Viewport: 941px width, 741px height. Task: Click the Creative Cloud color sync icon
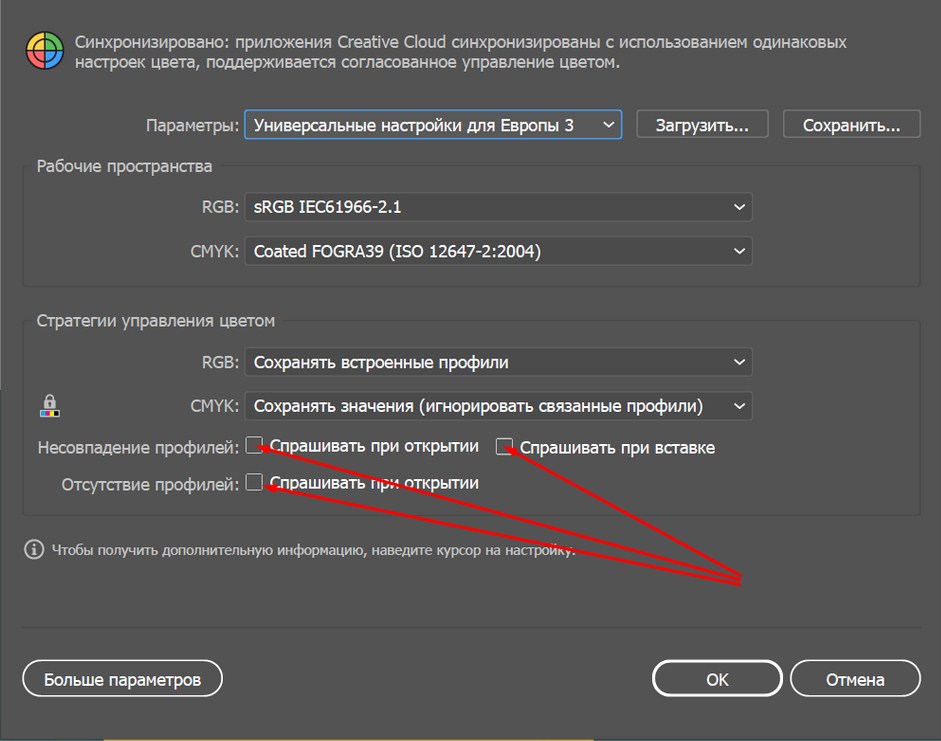pyautogui.click(x=45, y=51)
